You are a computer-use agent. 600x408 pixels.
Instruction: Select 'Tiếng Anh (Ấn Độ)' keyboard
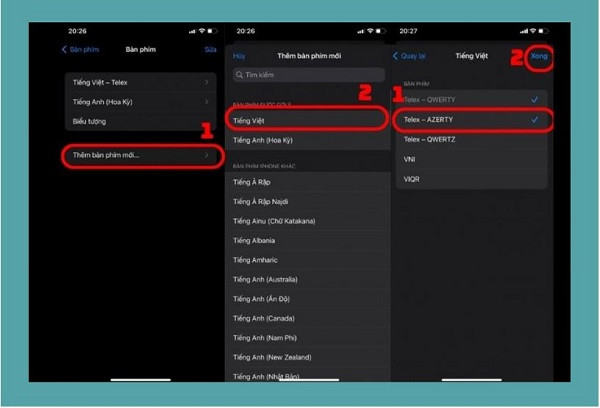[307, 299]
